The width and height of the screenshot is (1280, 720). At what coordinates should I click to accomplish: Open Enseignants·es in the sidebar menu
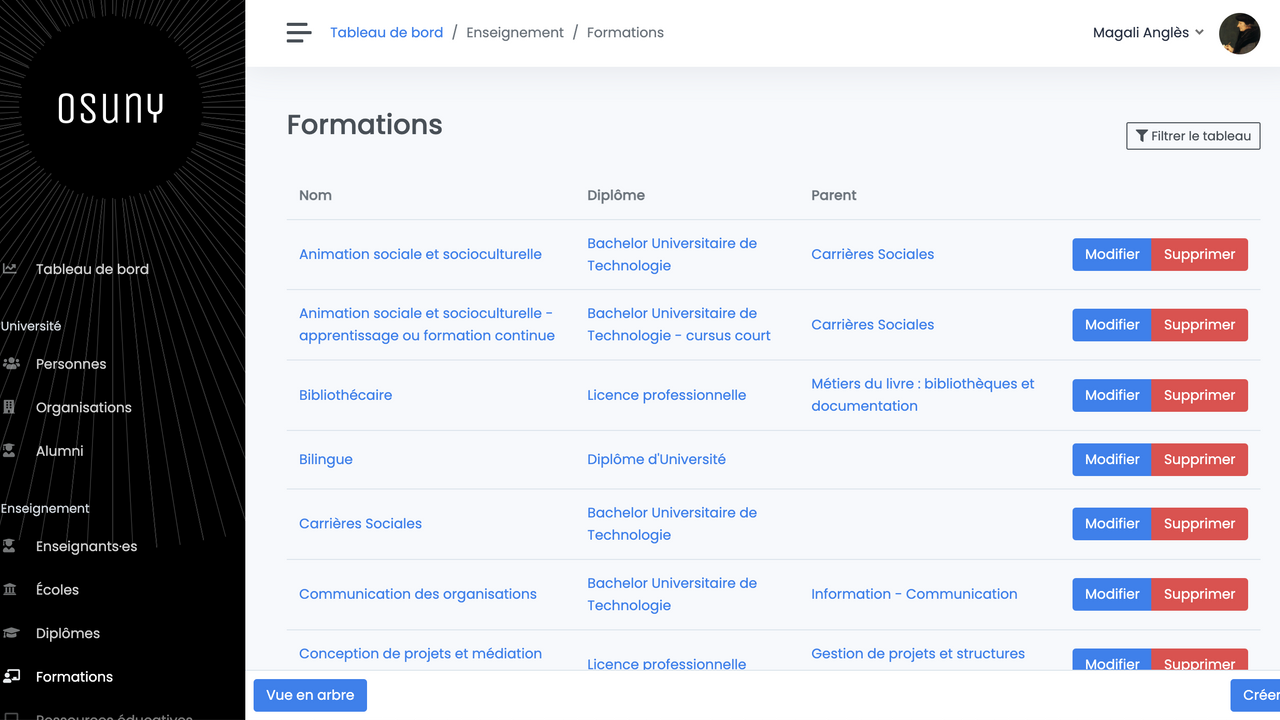tap(86, 546)
